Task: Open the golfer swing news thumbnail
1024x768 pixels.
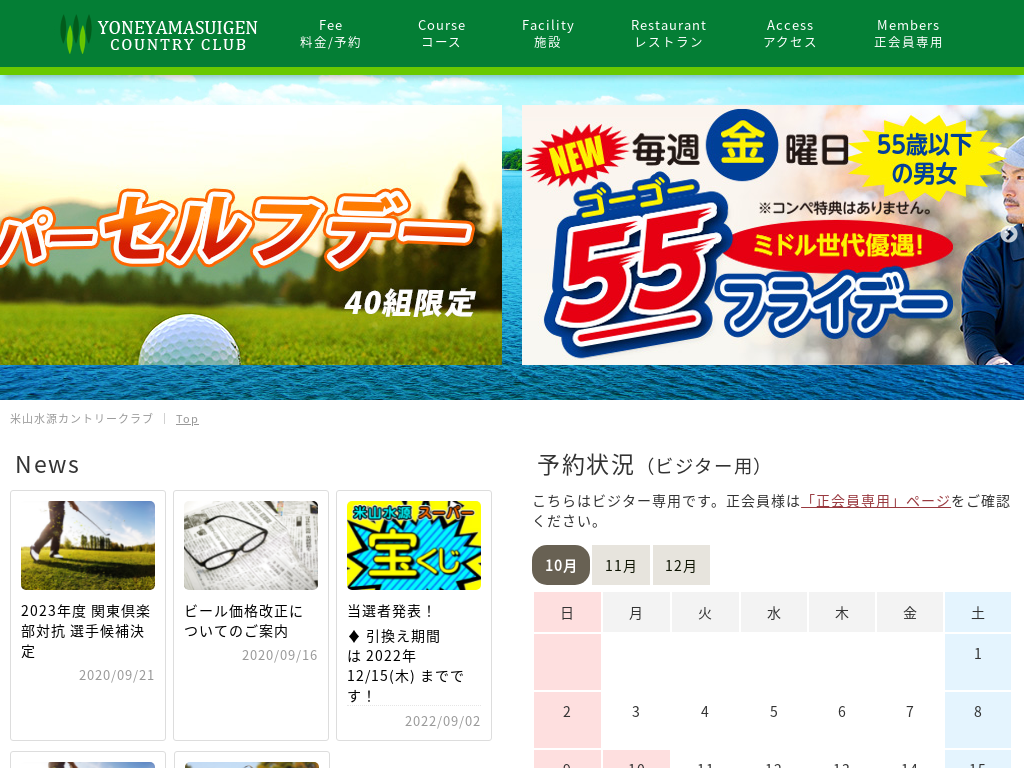Action: [x=88, y=545]
